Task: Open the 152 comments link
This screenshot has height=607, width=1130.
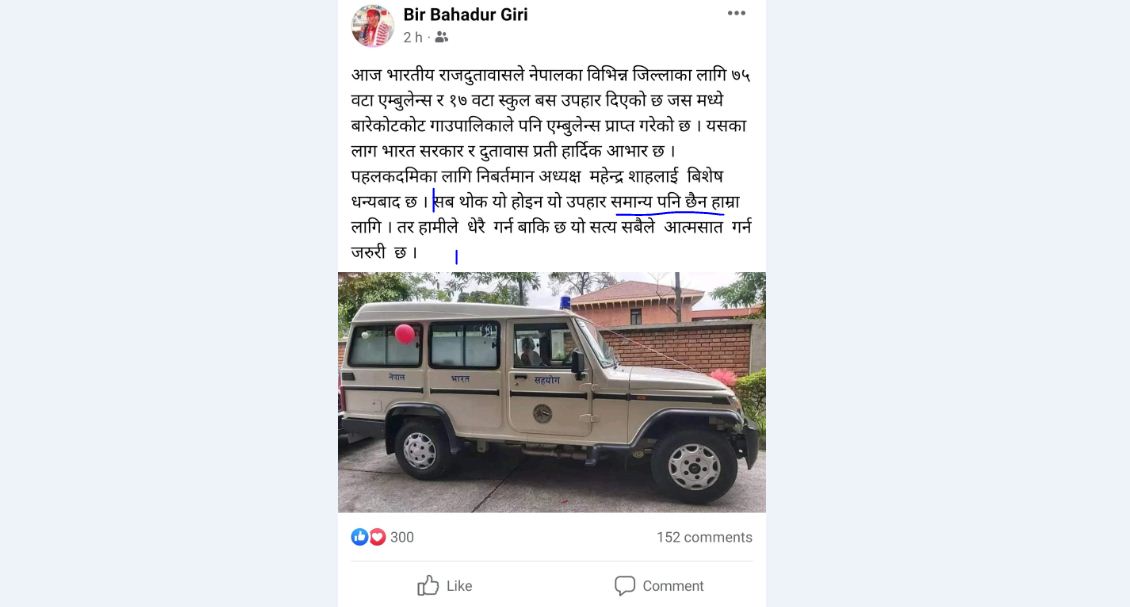Action: point(704,537)
